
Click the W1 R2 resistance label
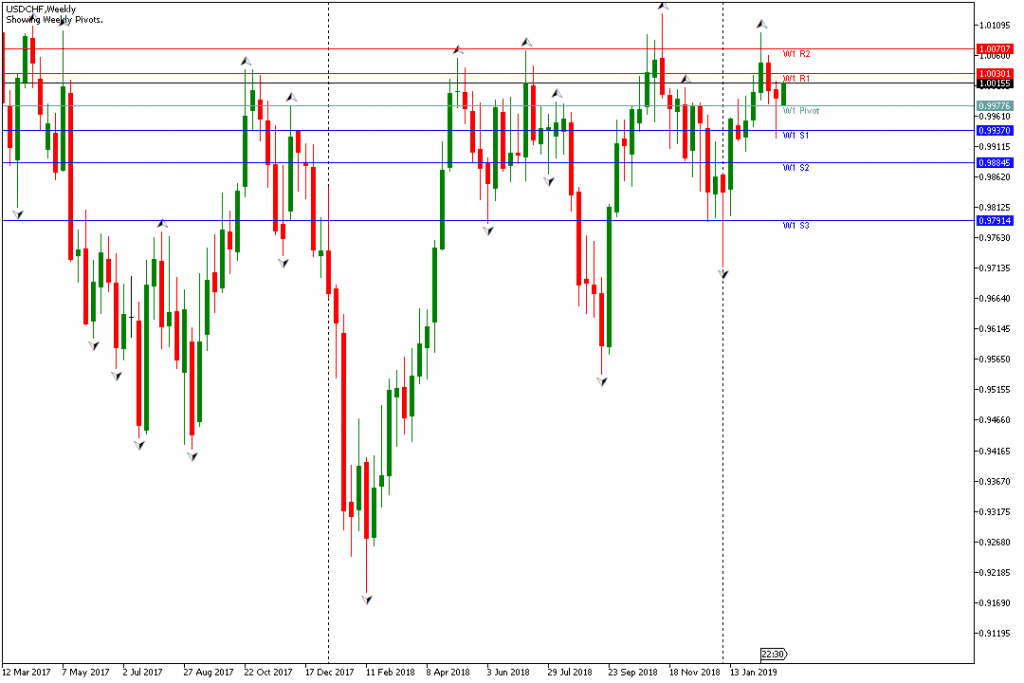(x=796, y=53)
